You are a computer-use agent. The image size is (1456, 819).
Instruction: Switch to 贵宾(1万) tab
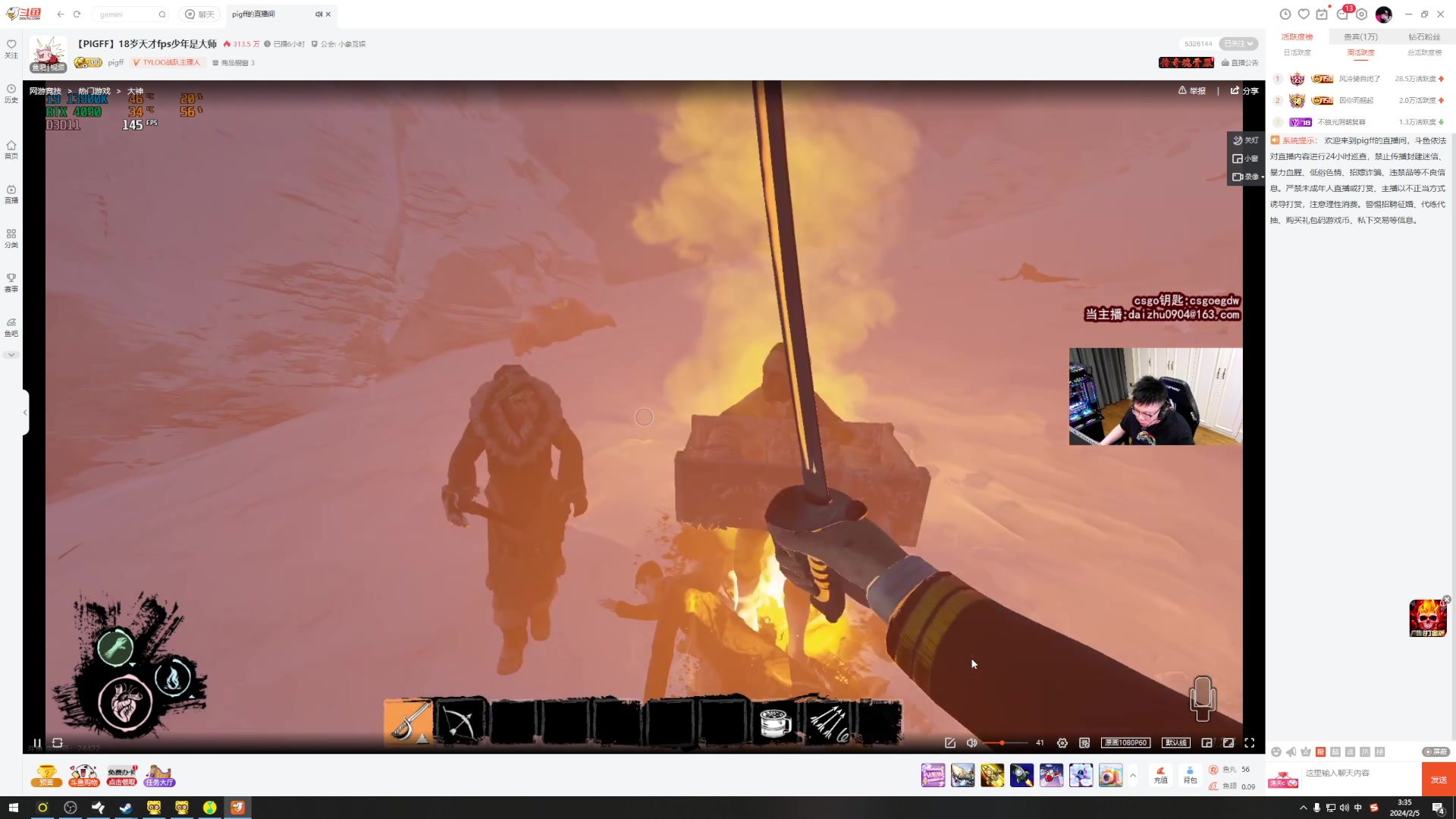coord(1360,36)
